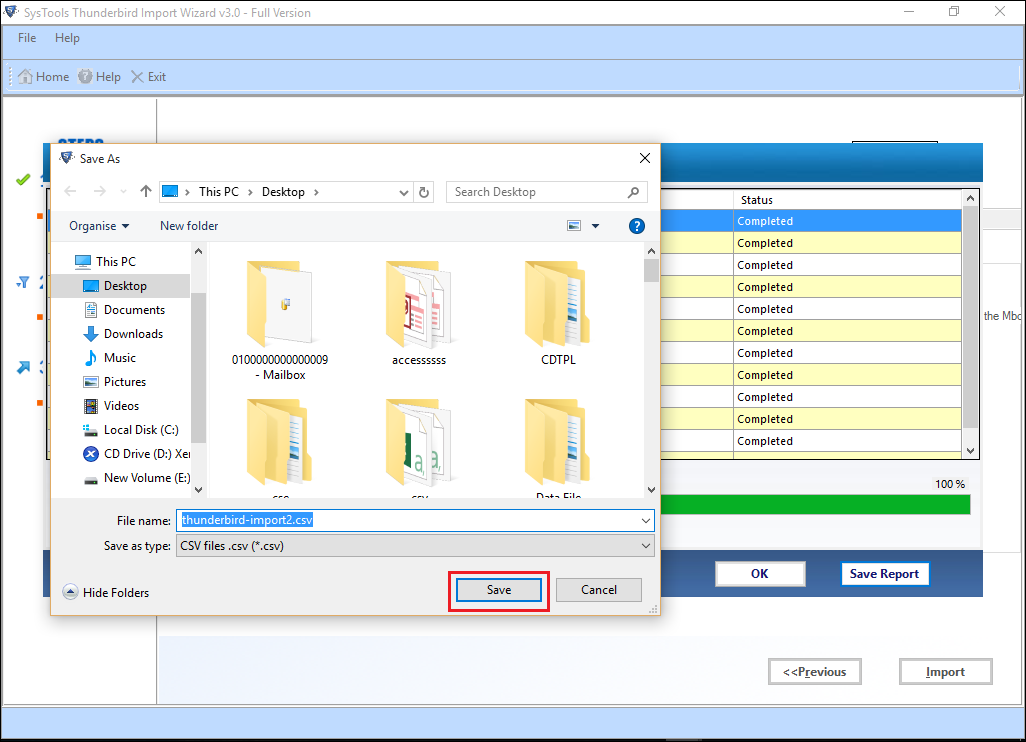Expand the Organise dropdown

[99, 226]
